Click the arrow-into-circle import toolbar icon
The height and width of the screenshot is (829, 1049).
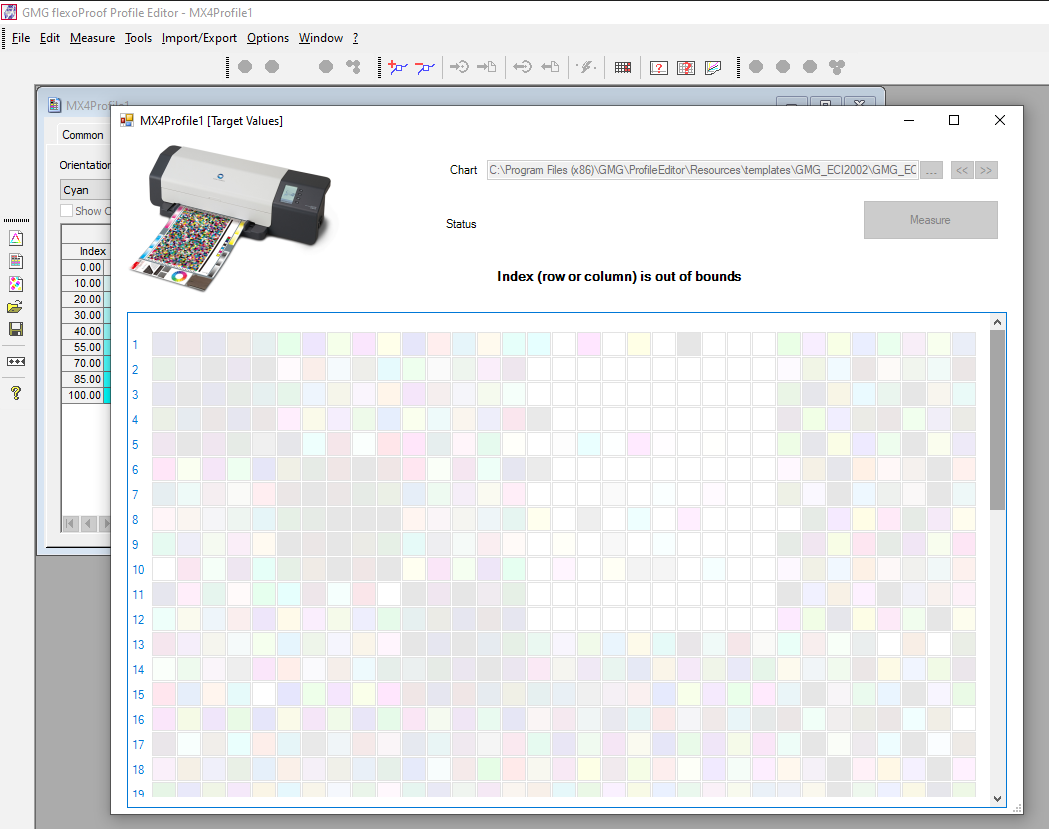coord(459,67)
